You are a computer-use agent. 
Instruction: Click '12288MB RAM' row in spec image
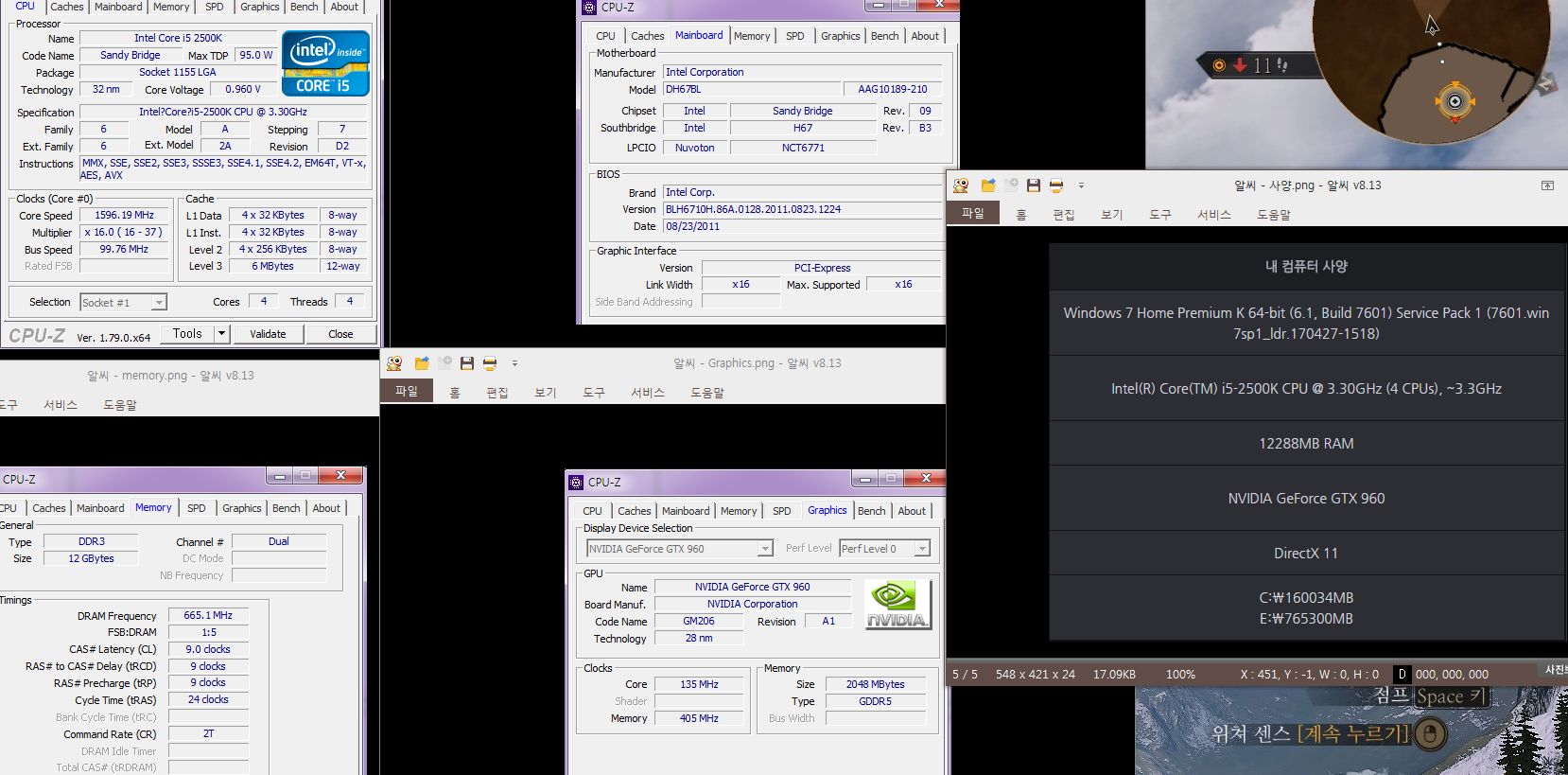tap(1306, 444)
